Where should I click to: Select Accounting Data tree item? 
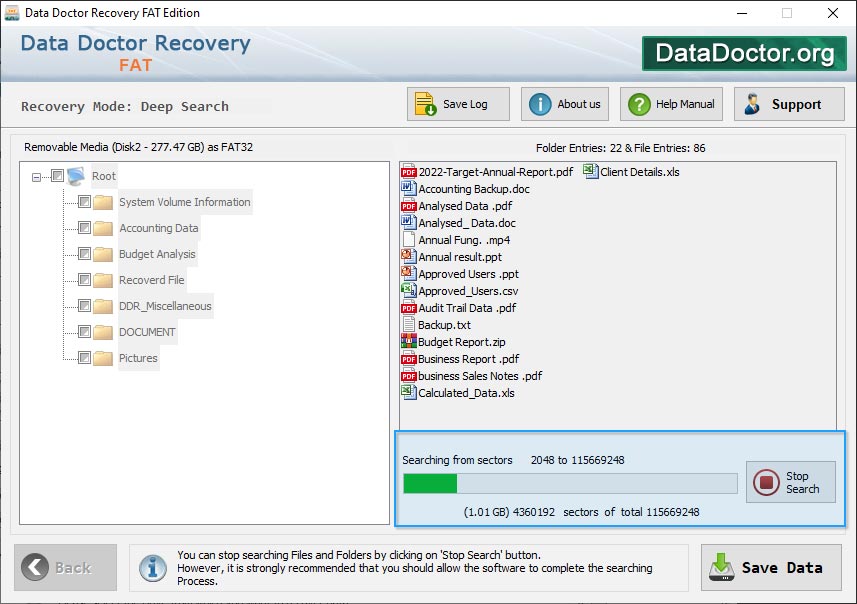pos(159,228)
